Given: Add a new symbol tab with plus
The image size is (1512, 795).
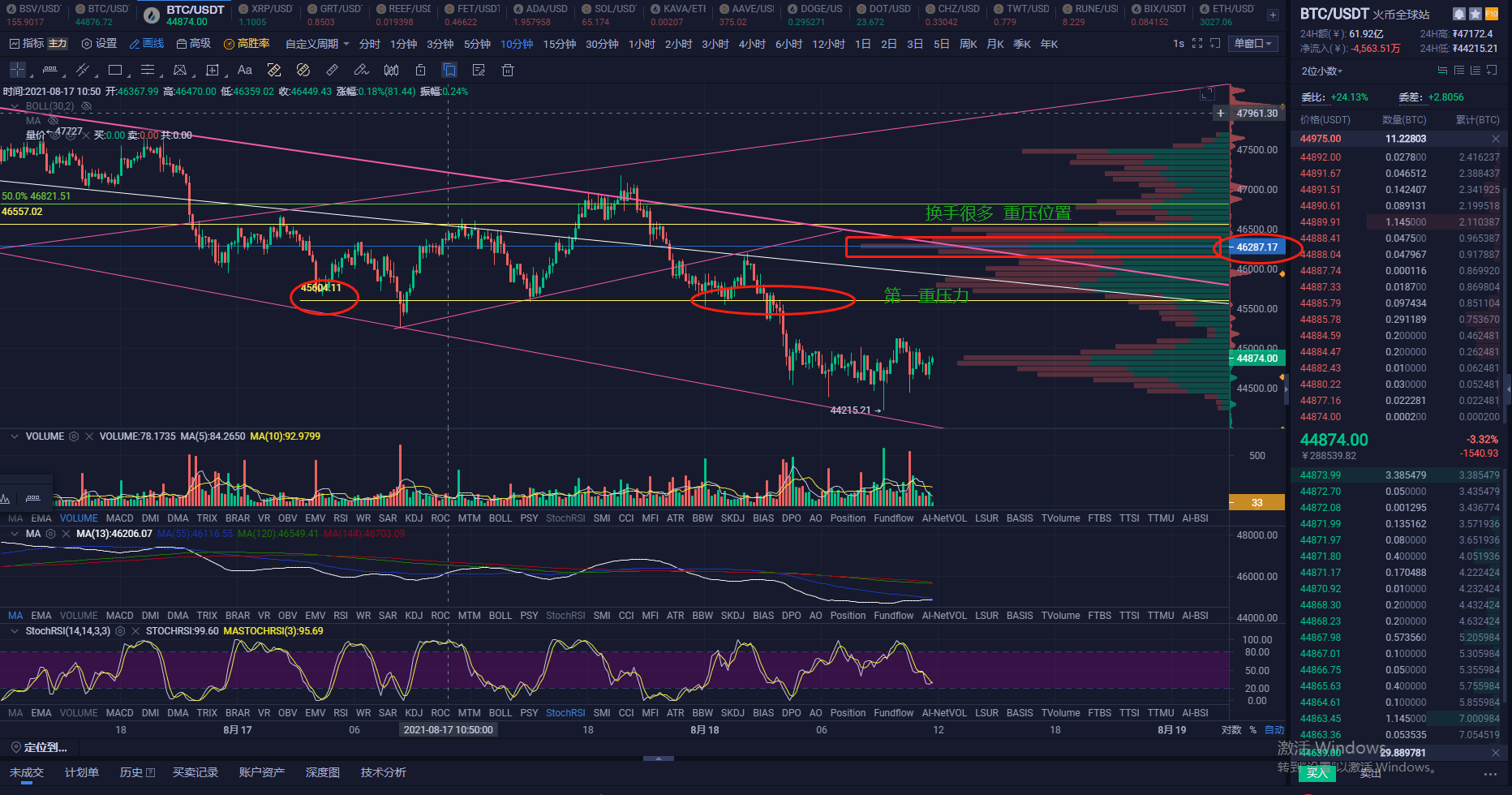Looking at the screenshot, I should click(1273, 15).
